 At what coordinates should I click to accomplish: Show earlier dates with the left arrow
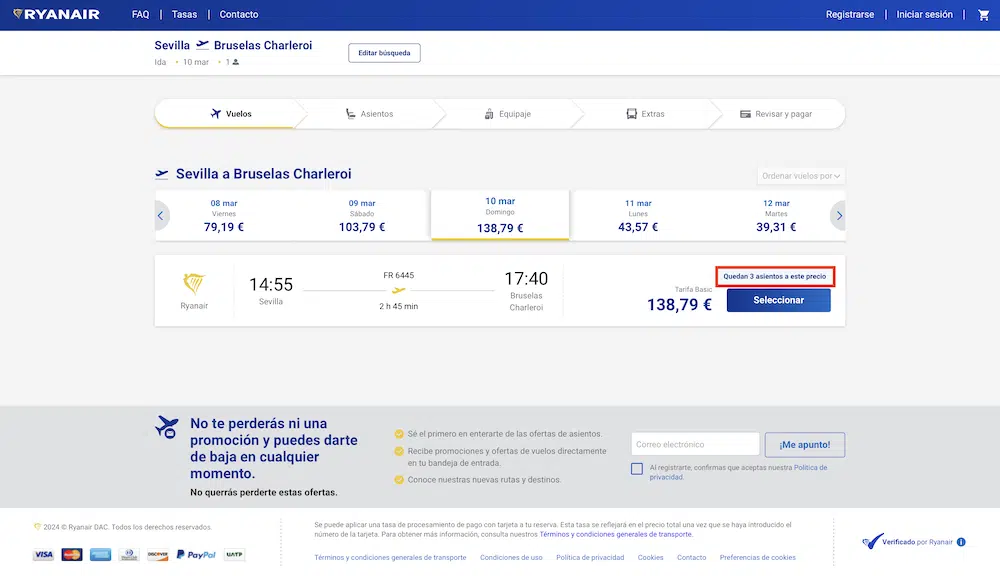(x=161, y=216)
